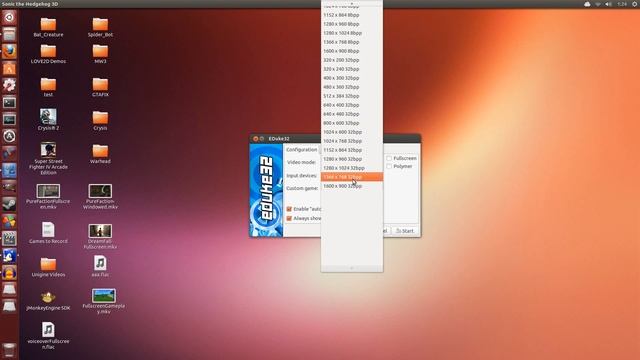Image resolution: width=640 pixels, height=360 pixels.
Task: Choose 1152 x 864 32bpp video mode
Action: point(352,150)
